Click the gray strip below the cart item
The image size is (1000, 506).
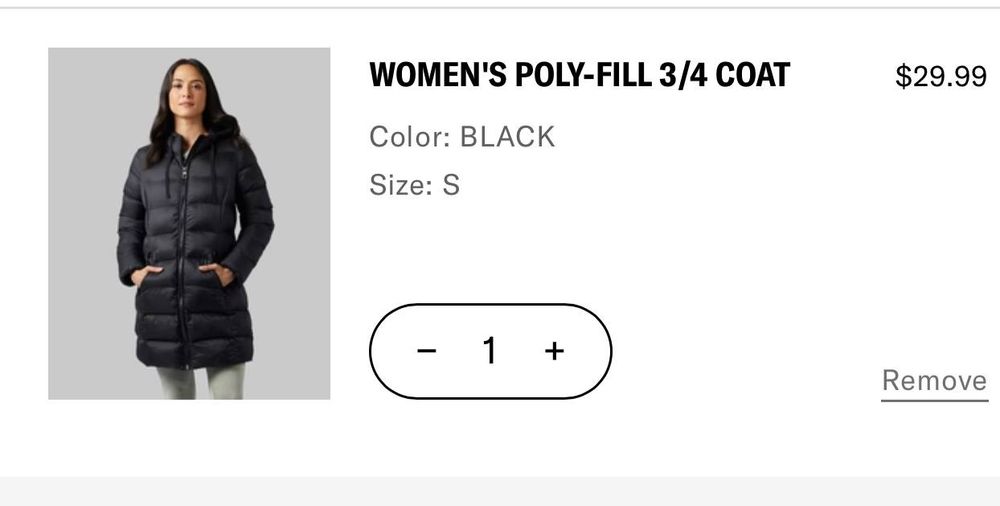500,491
